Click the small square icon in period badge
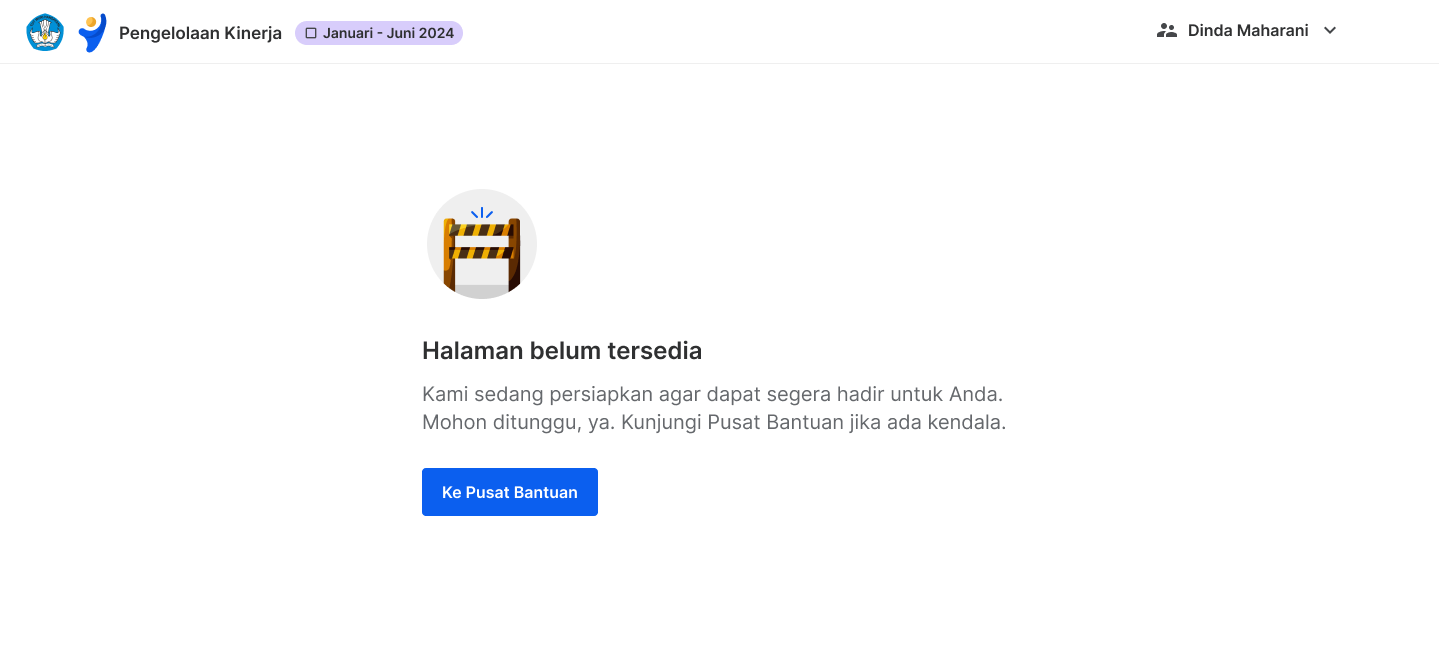 [x=311, y=33]
